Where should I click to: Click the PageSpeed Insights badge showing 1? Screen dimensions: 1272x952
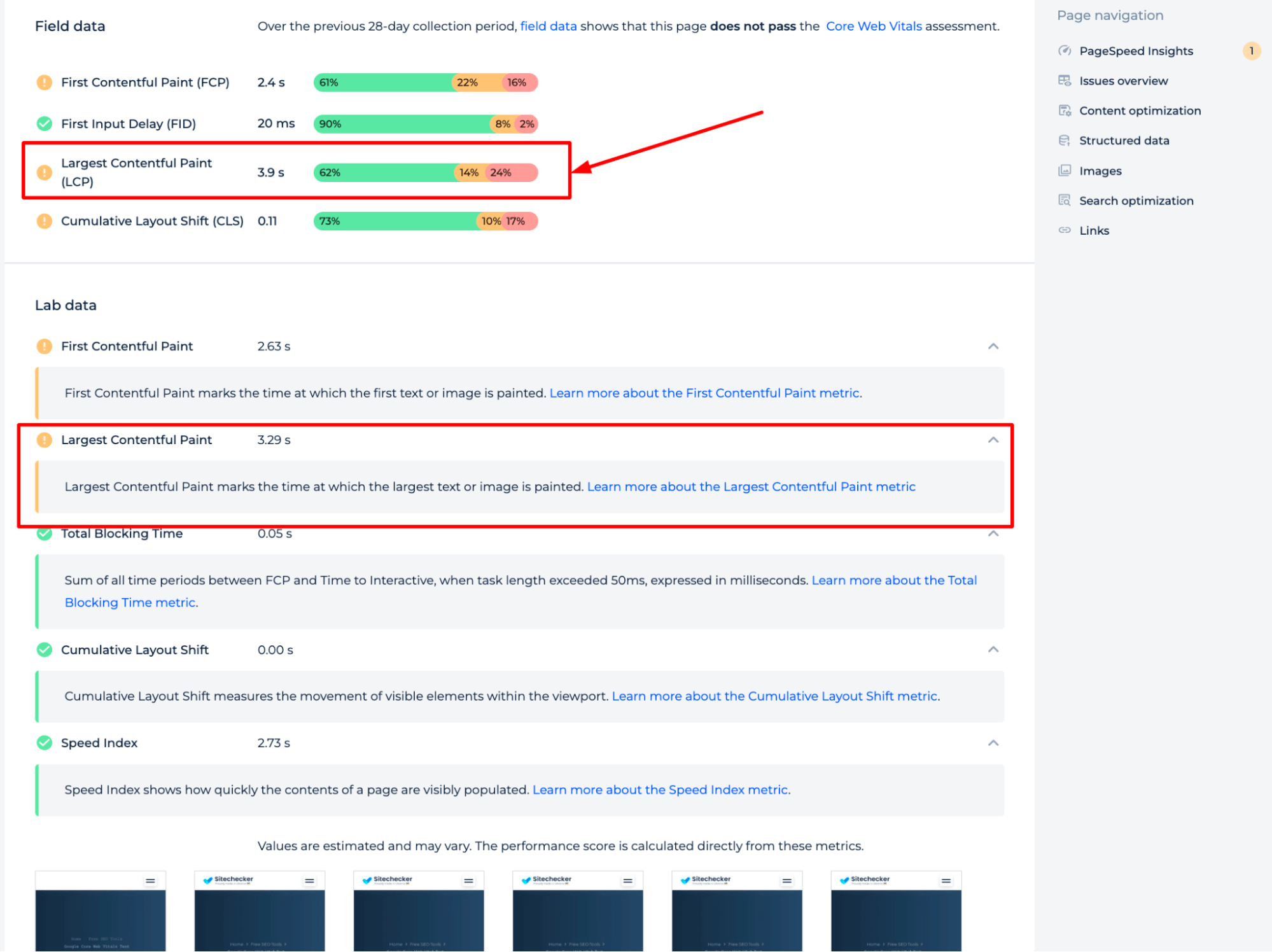pos(1251,51)
